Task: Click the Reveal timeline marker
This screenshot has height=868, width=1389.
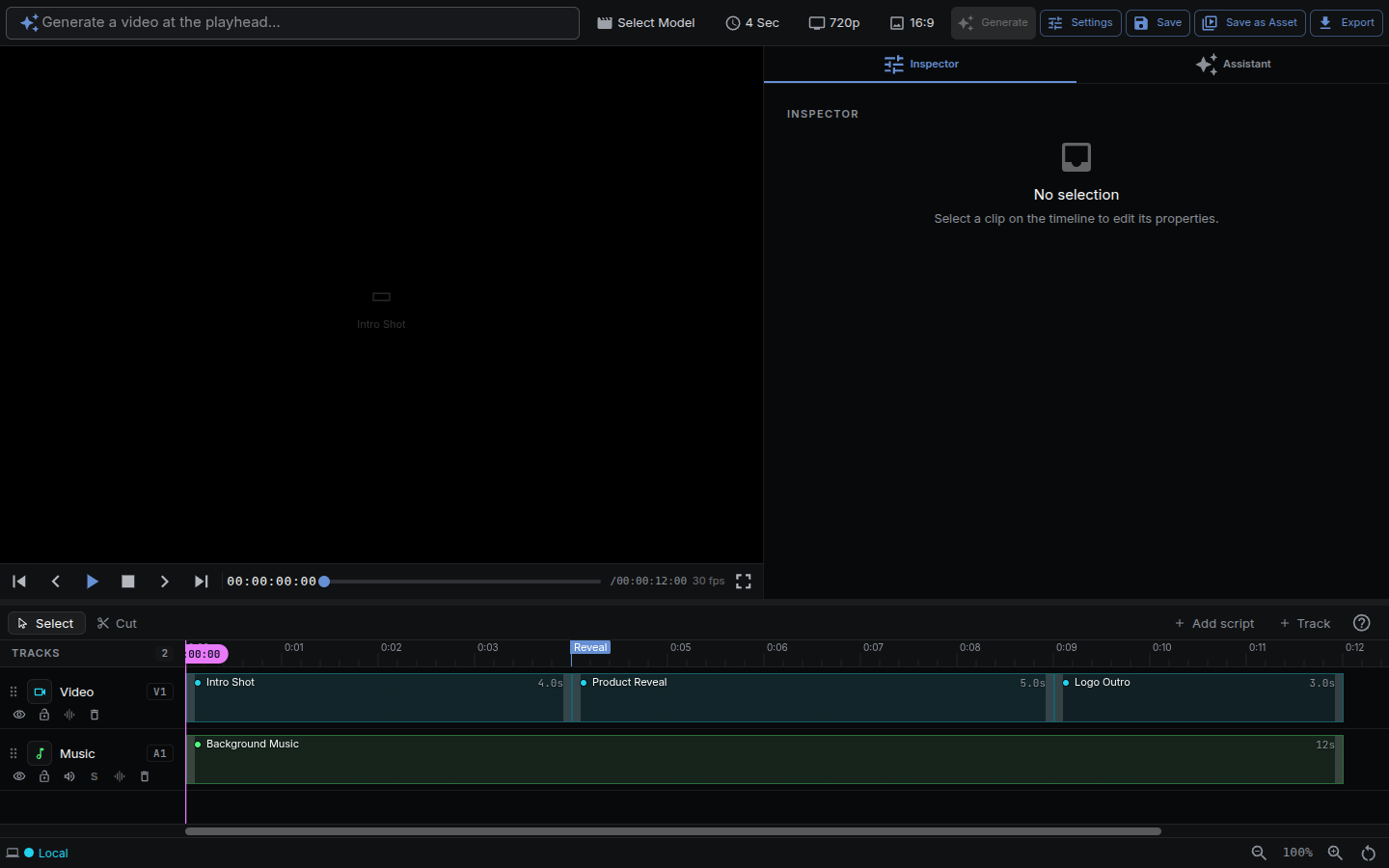Action: pos(590,647)
